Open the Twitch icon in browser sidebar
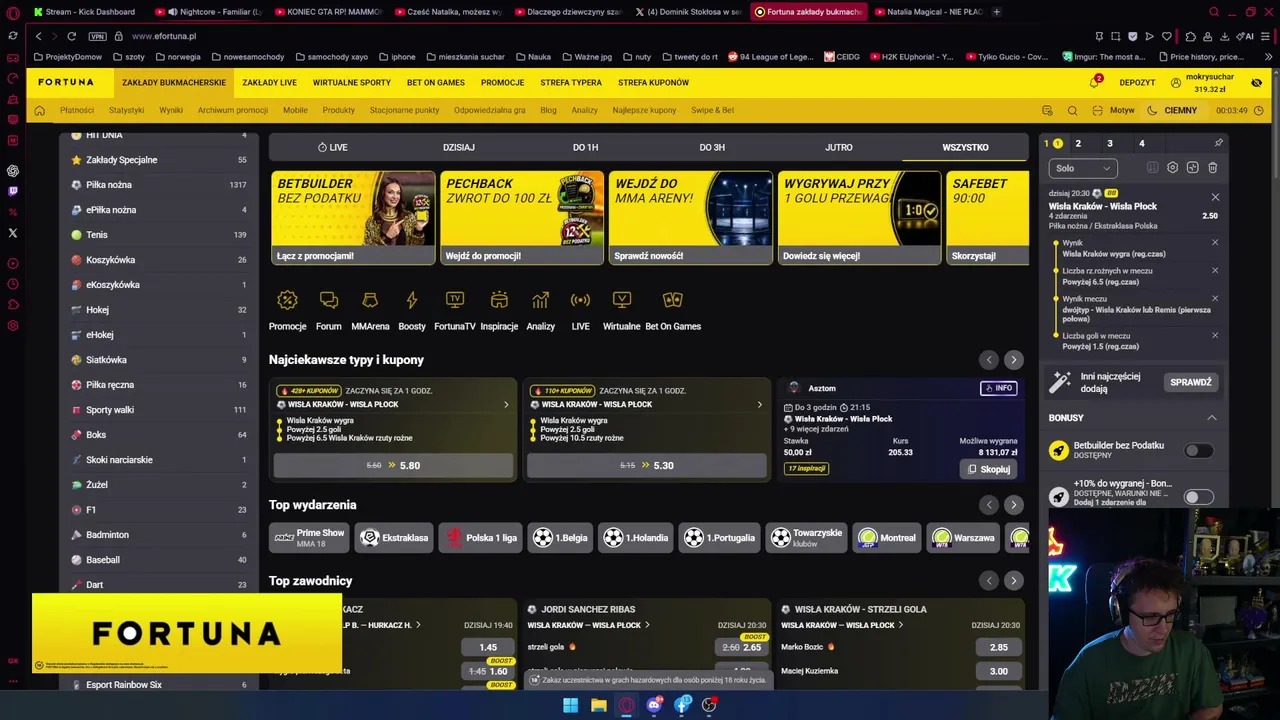Screen dimensions: 1280x720 pyautogui.click(x=13, y=191)
